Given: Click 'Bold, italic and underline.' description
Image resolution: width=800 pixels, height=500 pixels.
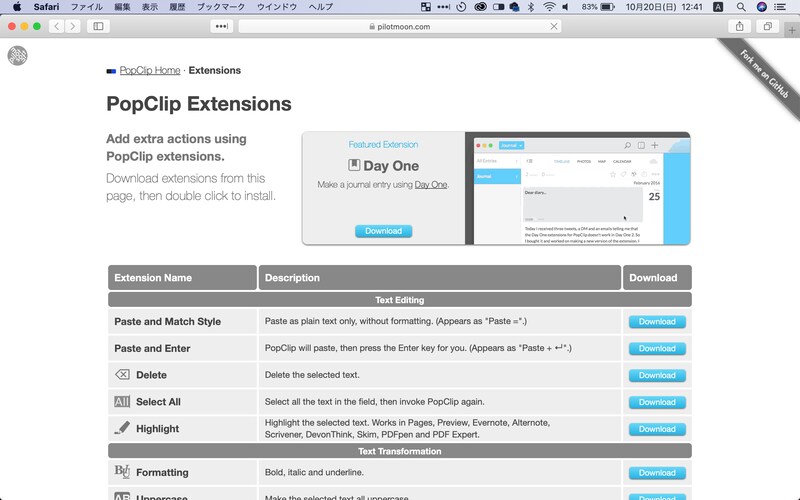Looking at the screenshot, I should coord(314,472).
